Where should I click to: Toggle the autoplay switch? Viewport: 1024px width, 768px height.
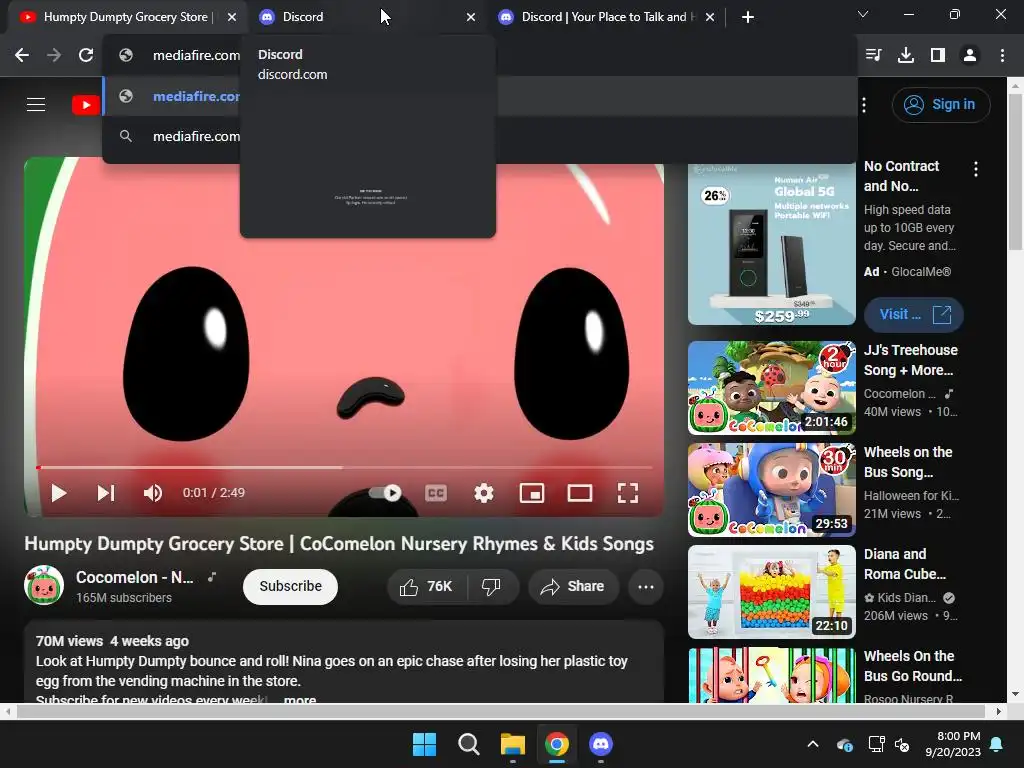(385, 492)
